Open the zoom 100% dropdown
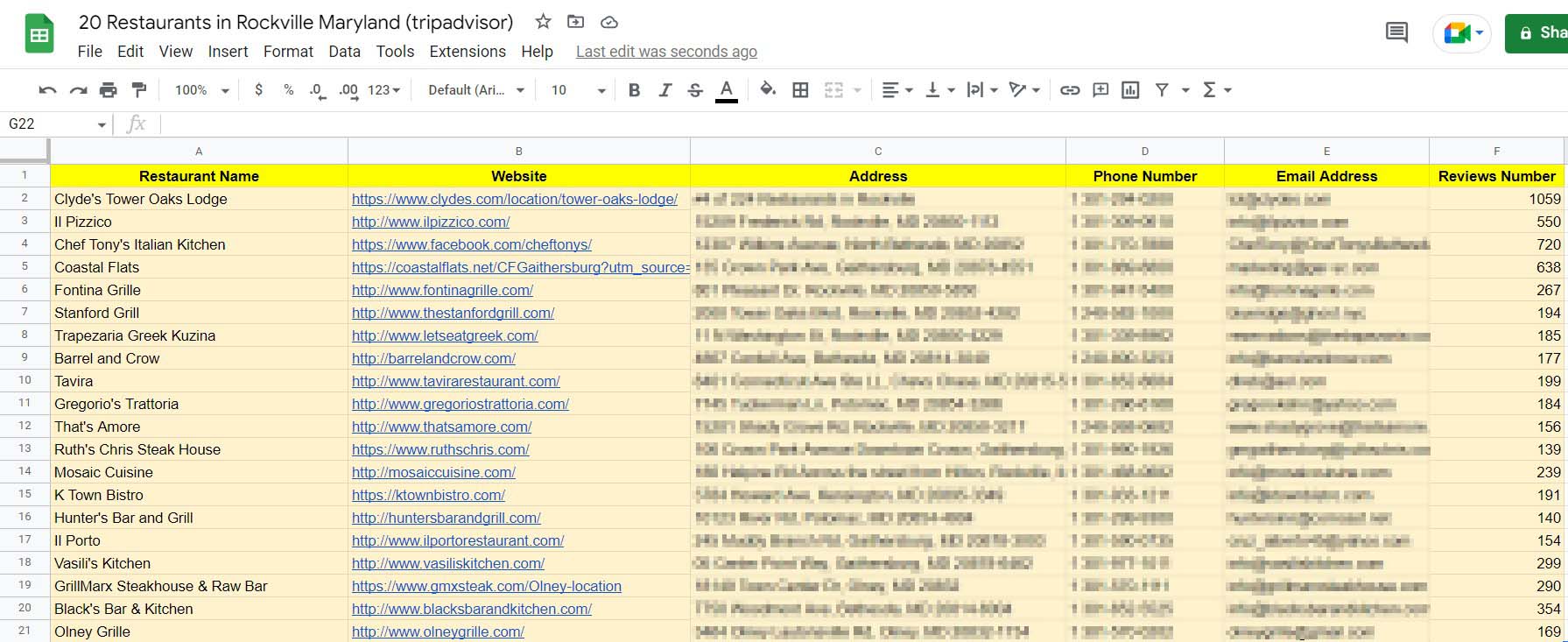1568x642 pixels. coord(201,89)
